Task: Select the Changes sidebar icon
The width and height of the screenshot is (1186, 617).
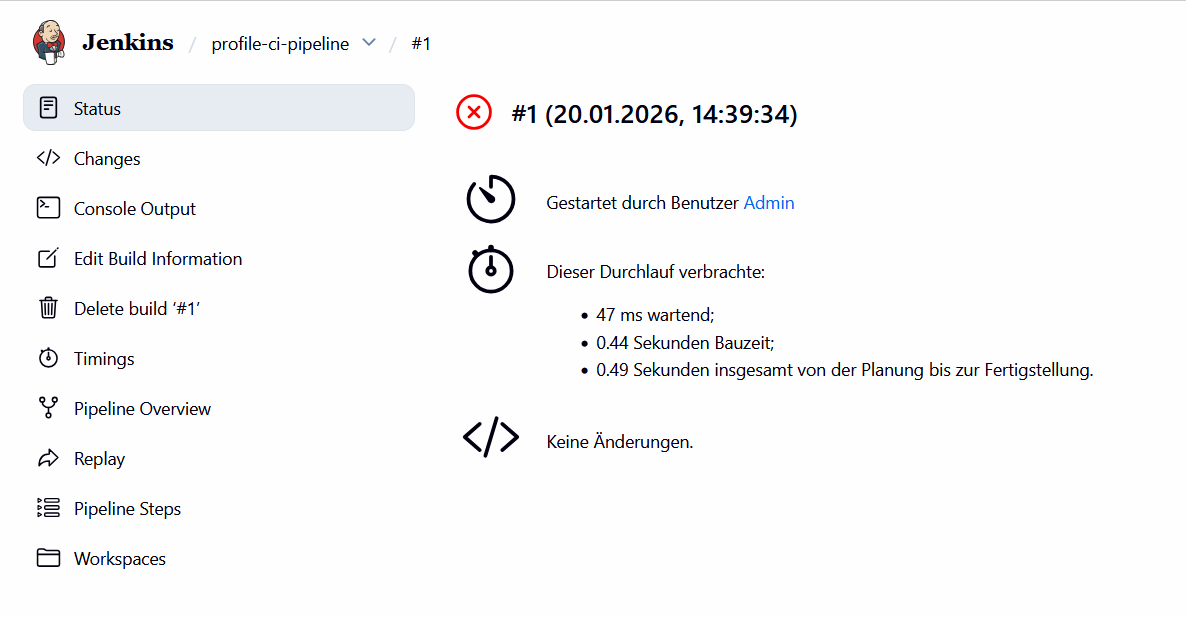Action: pyautogui.click(x=48, y=157)
